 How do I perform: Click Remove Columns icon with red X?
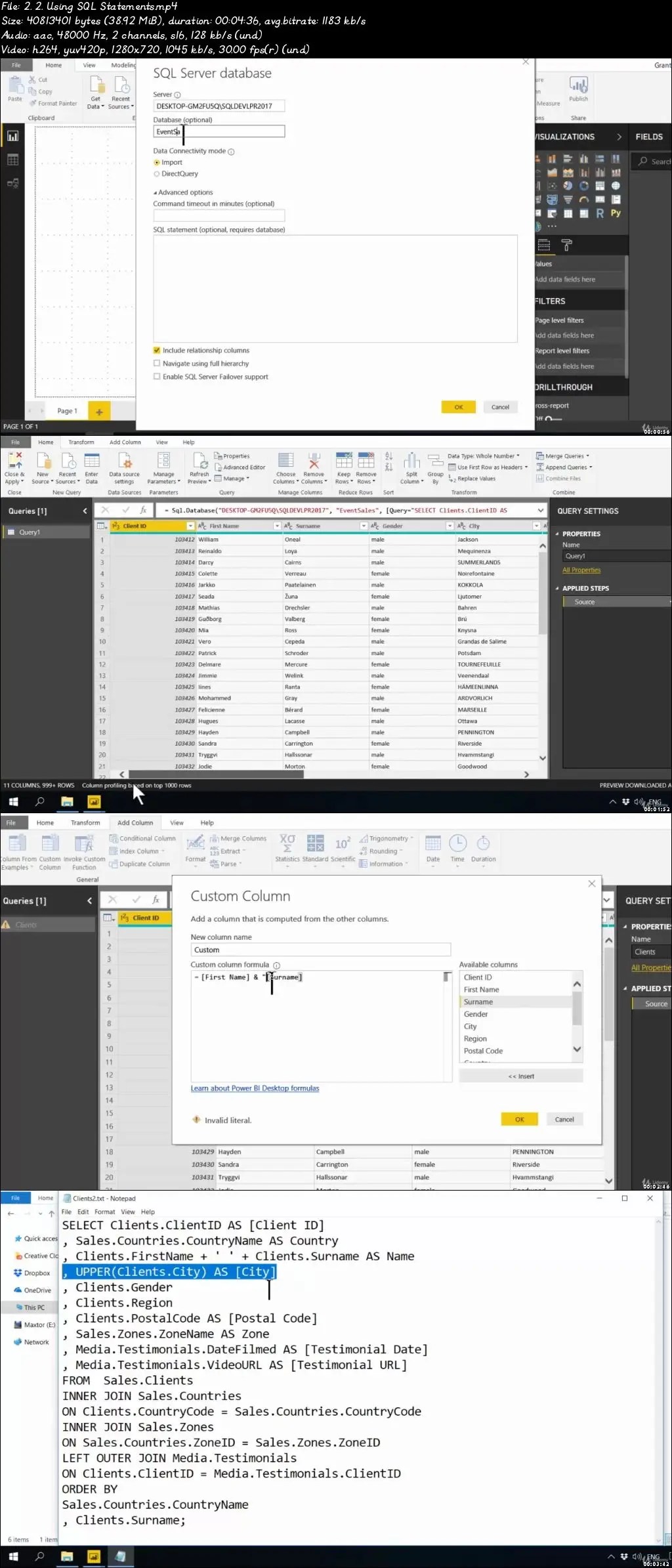point(314,460)
